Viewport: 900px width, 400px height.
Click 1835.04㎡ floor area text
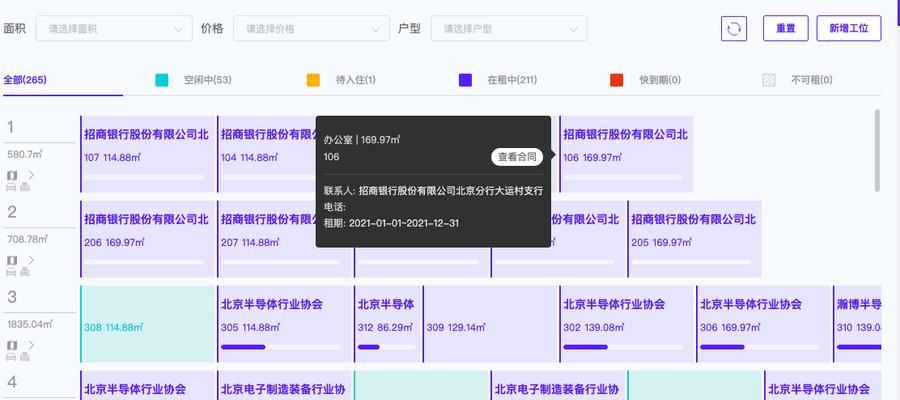(x=29, y=324)
